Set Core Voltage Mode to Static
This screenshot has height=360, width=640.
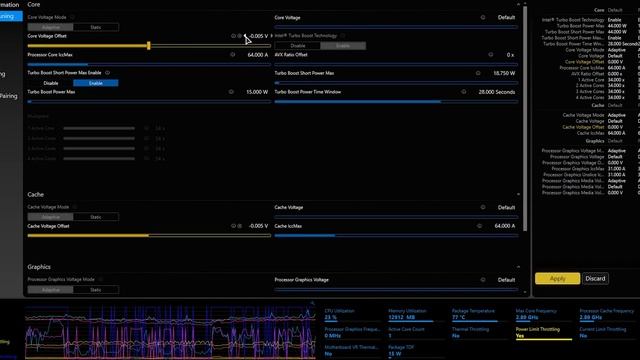96,27
